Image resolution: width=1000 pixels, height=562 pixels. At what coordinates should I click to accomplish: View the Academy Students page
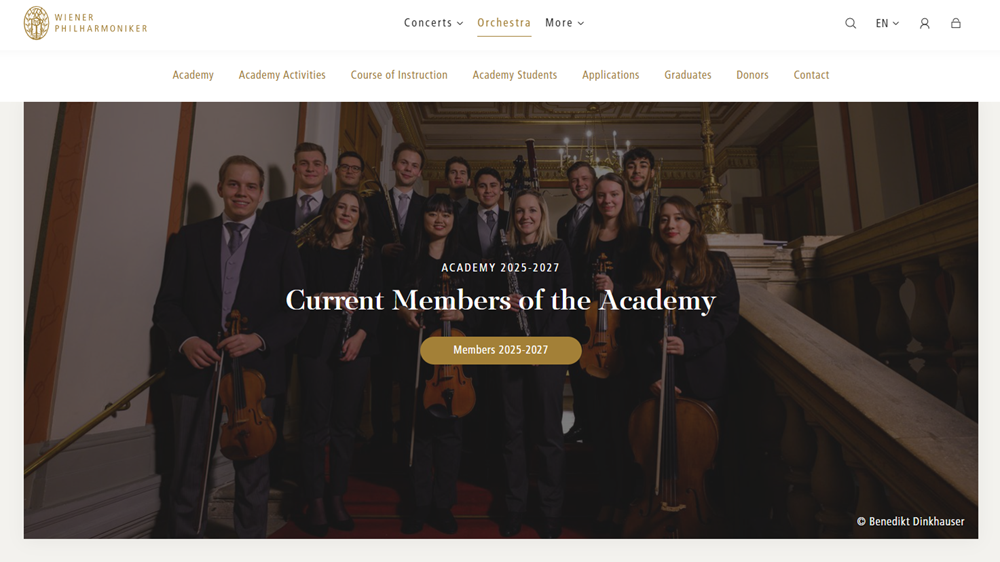pyautogui.click(x=515, y=75)
